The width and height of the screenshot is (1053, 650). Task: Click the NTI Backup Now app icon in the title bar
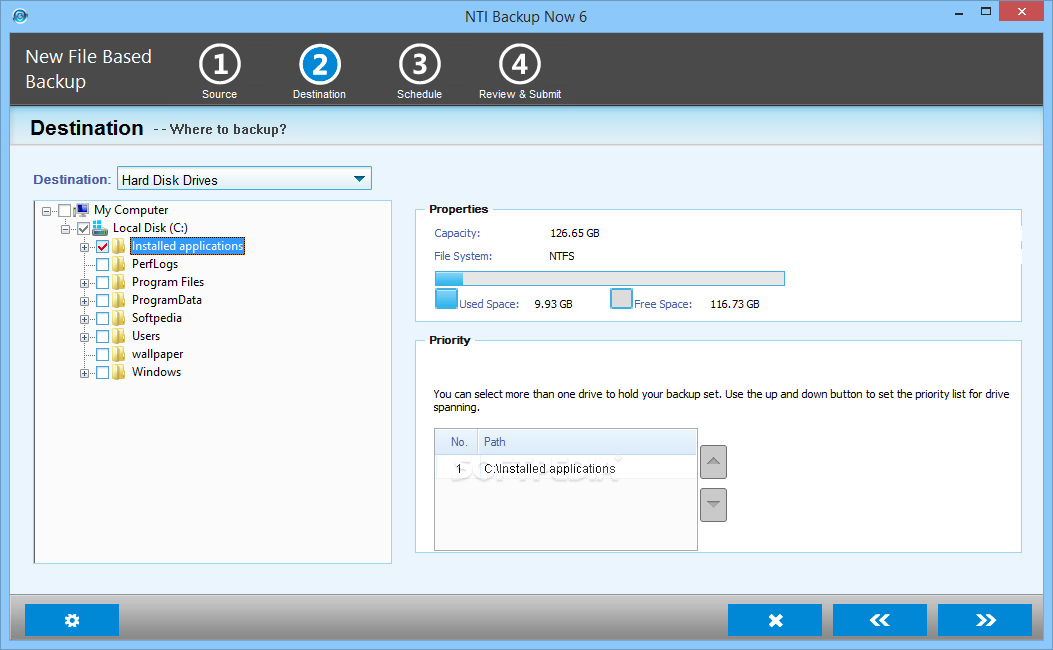(x=20, y=15)
